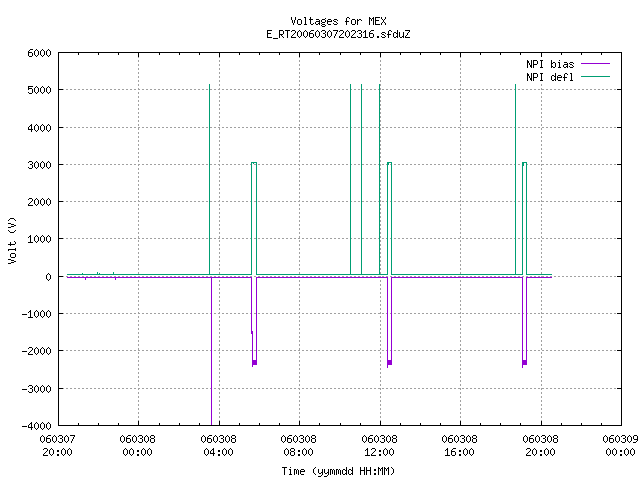The image size is (640, 480).
Task: Click the -3000 y-axis tick label
Action: [x=37, y=389]
